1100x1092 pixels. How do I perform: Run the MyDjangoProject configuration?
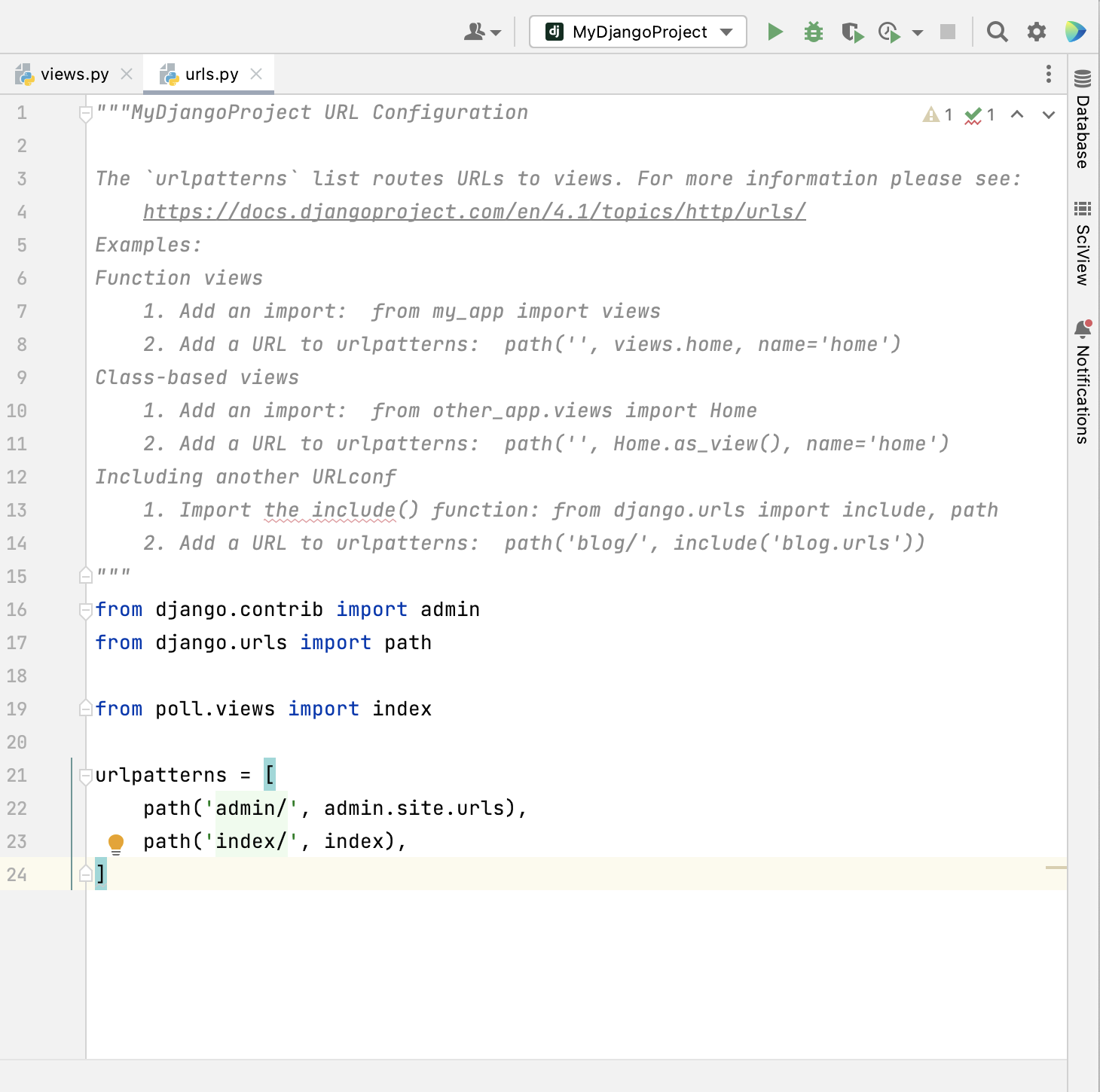coord(775,32)
